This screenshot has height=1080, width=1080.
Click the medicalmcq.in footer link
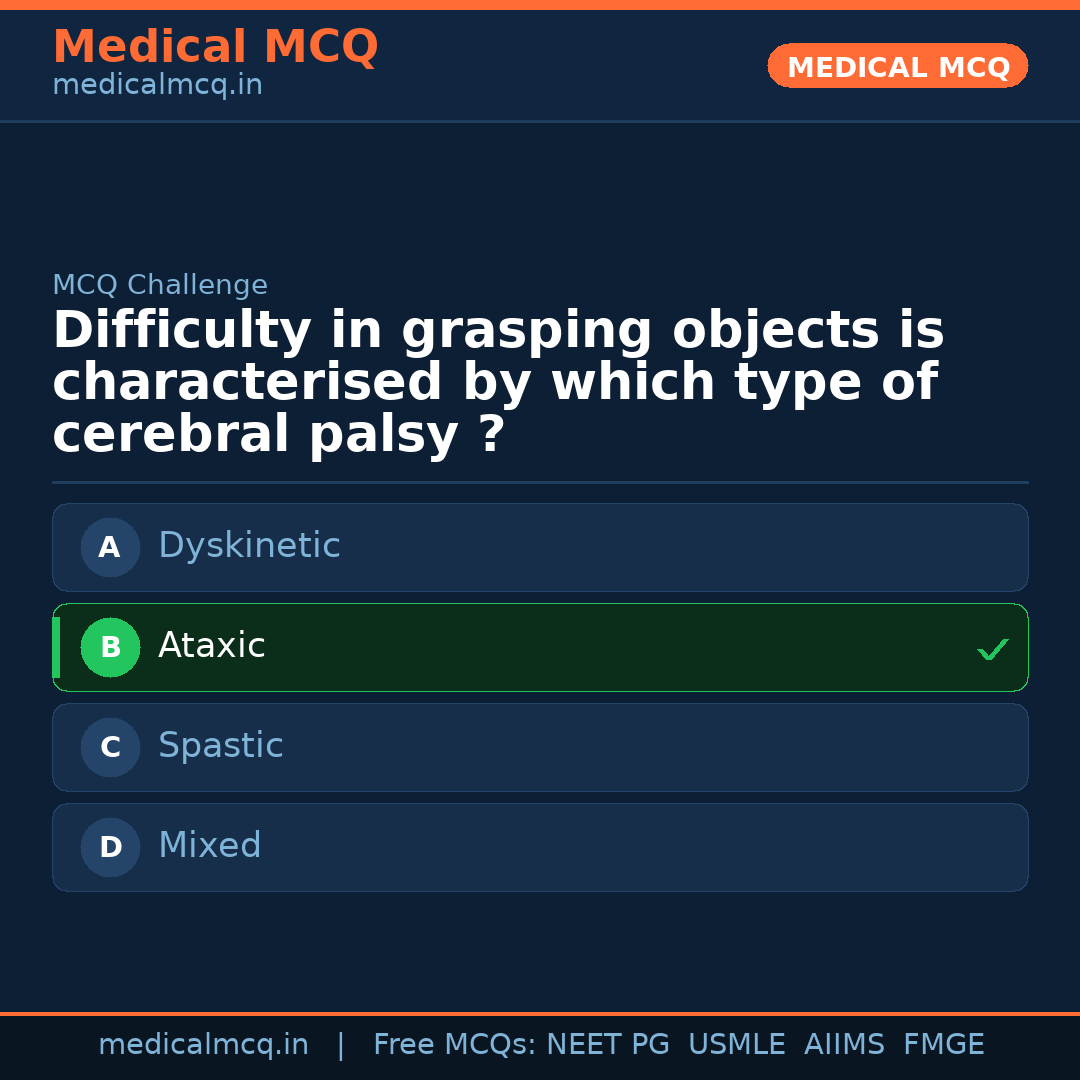tap(204, 1044)
